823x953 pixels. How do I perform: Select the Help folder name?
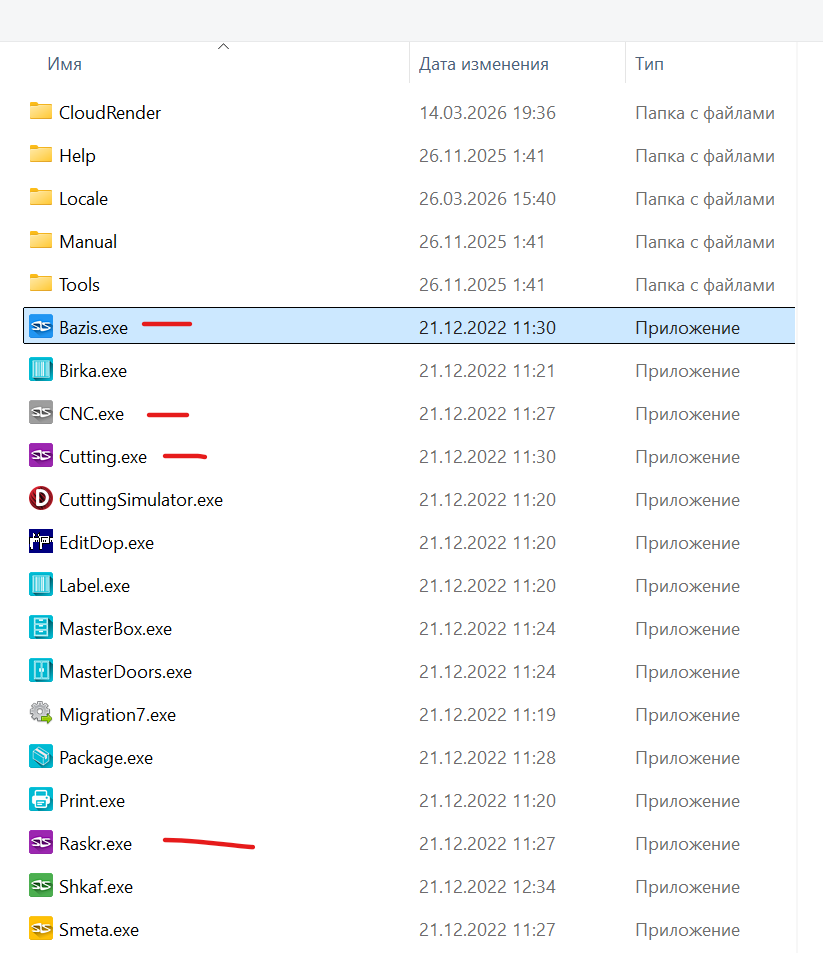point(77,156)
